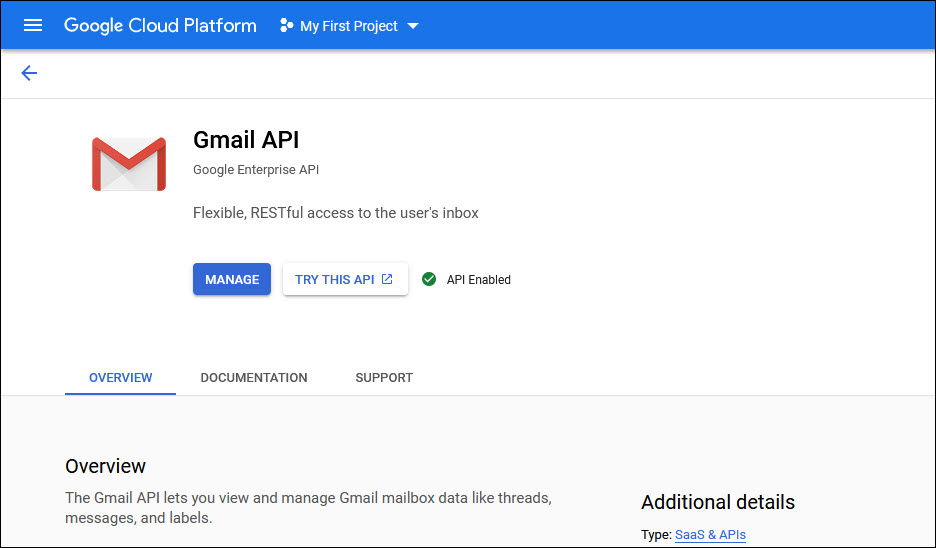This screenshot has height=548, width=936.
Task: Click the Google Cloud Platform logo
Action: pyautogui.click(x=160, y=25)
